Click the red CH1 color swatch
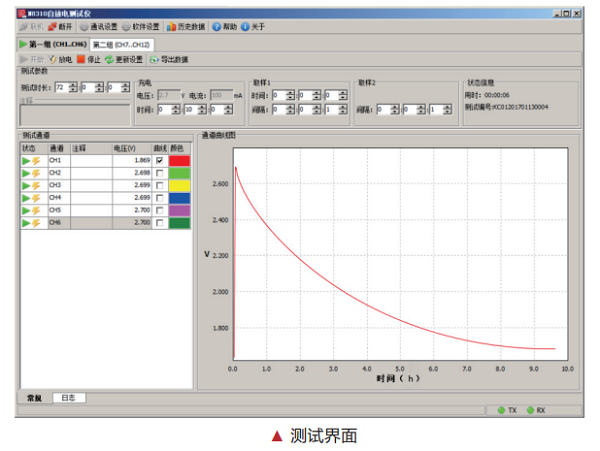 click(179, 160)
